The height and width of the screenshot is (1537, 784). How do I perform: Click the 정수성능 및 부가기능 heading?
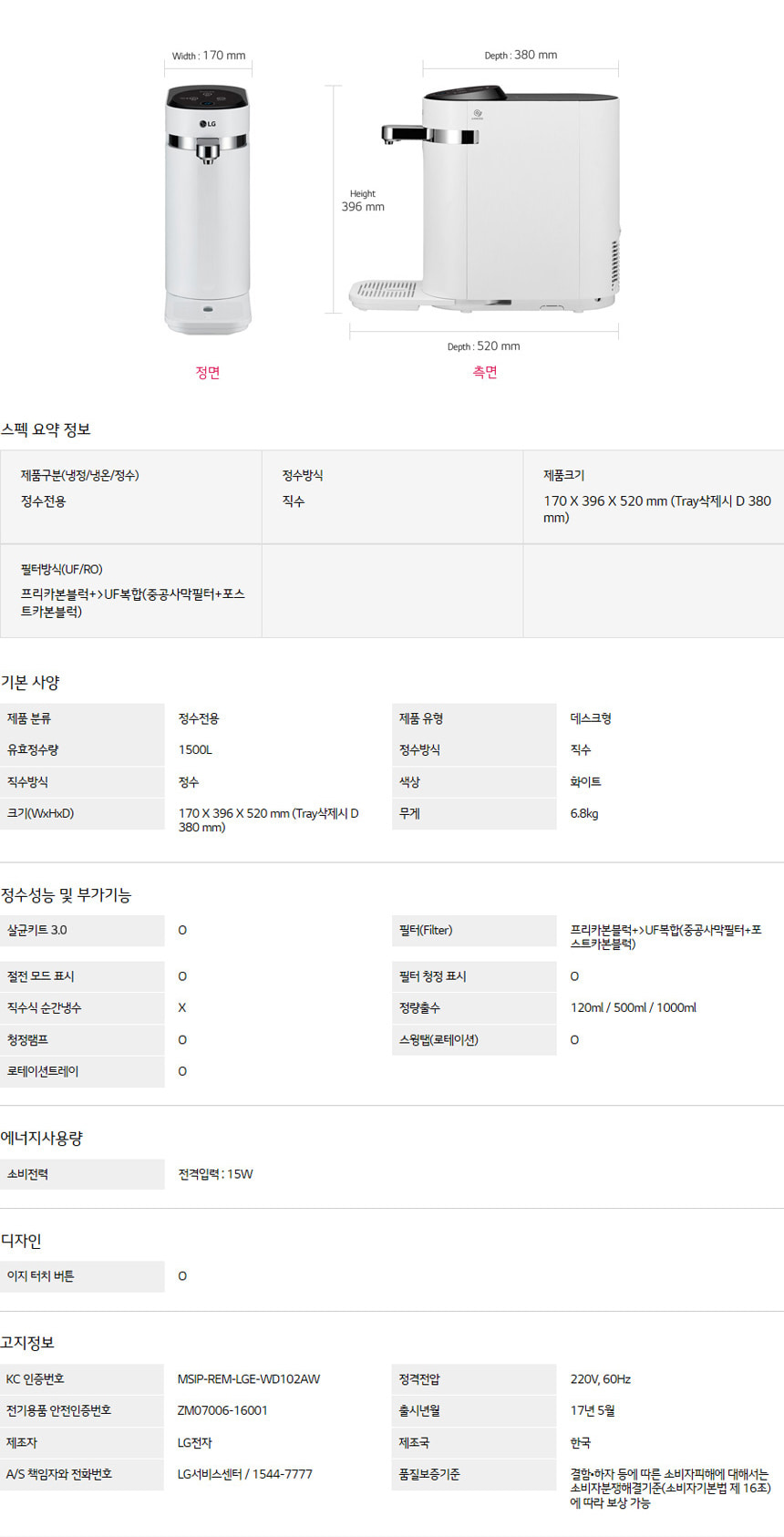tap(66, 895)
